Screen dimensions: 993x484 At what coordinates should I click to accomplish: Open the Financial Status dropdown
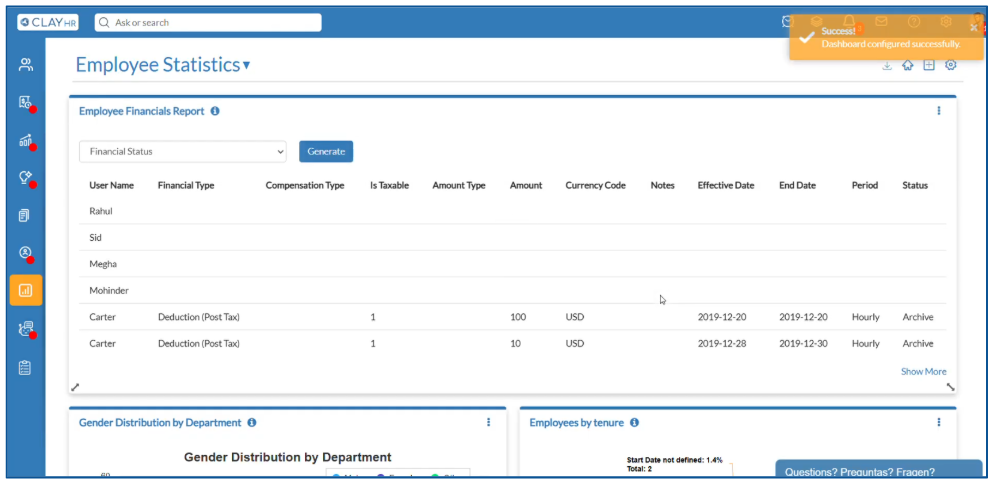pos(182,151)
